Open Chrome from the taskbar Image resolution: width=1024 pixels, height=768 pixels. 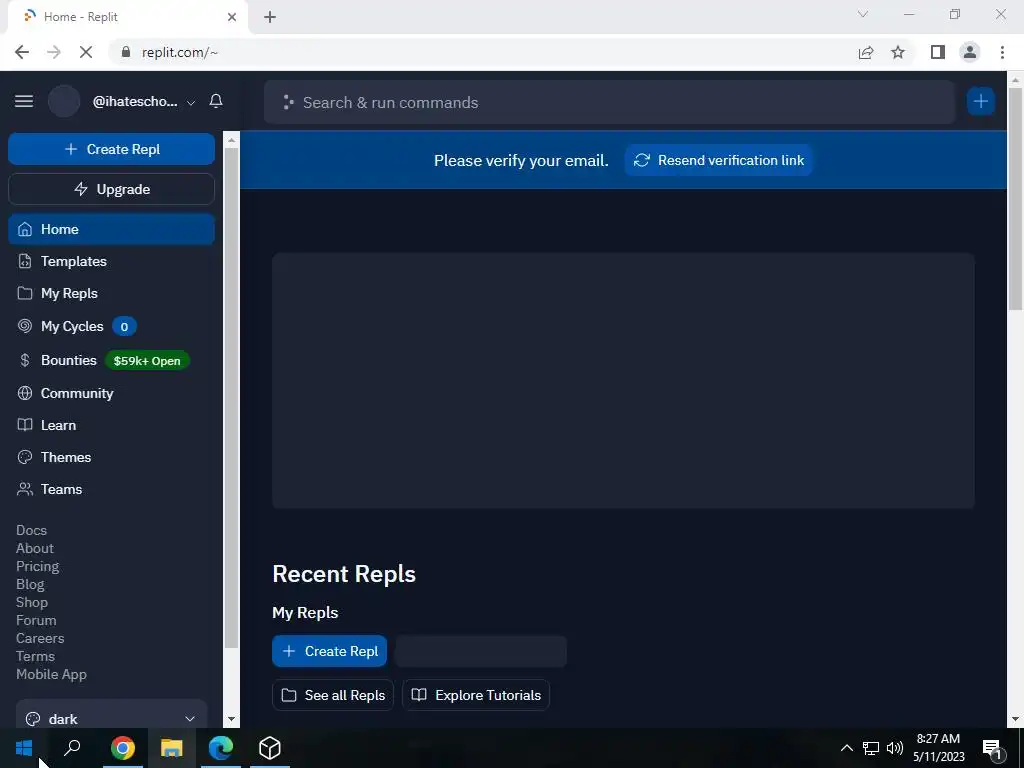123,748
